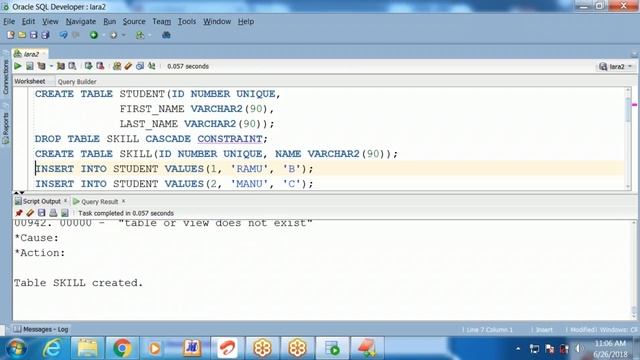Click the volume speaker tray icon
The width and height of the screenshot is (640, 360).
click(x=579, y=349)
